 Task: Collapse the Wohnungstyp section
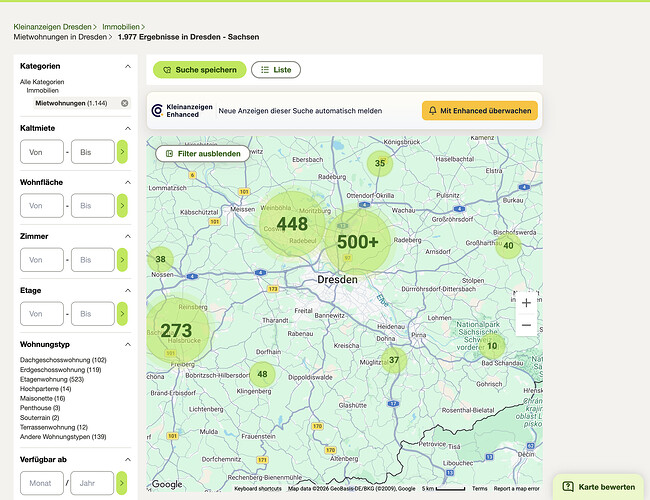[128, 345]
